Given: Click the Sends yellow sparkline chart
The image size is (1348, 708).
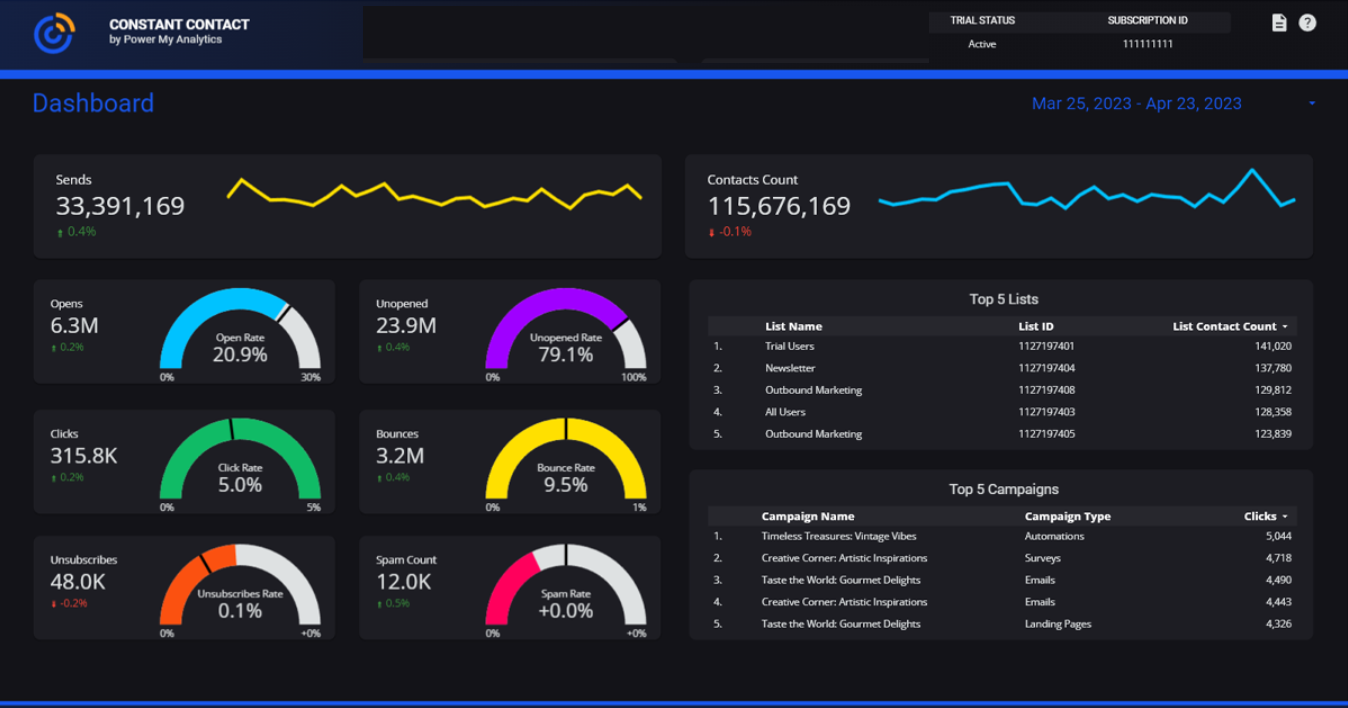Looking at the screenshot, I should pyautogui.click(x=435, y=193).
